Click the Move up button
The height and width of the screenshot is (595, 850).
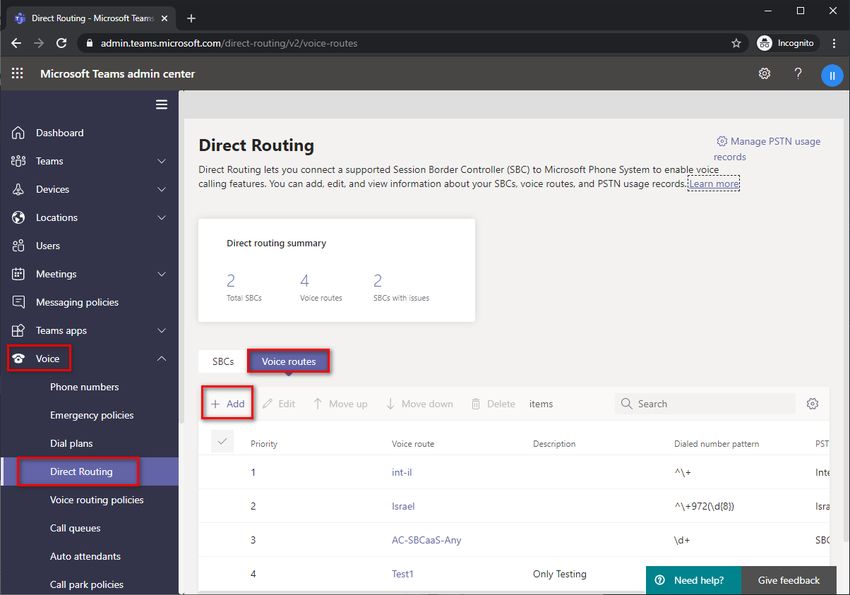point(340,404)
